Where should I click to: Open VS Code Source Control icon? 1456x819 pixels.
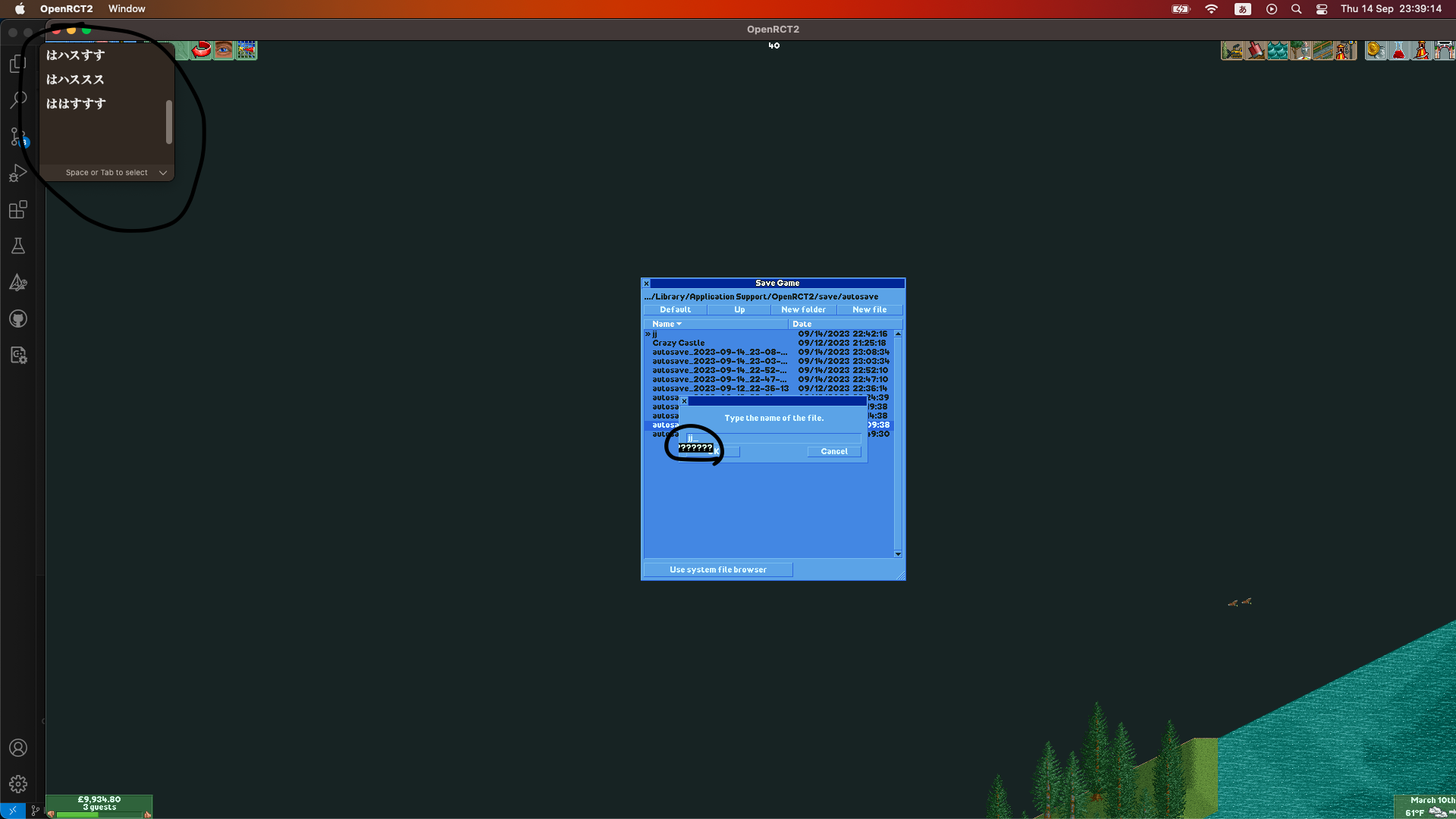coord(18,136)
